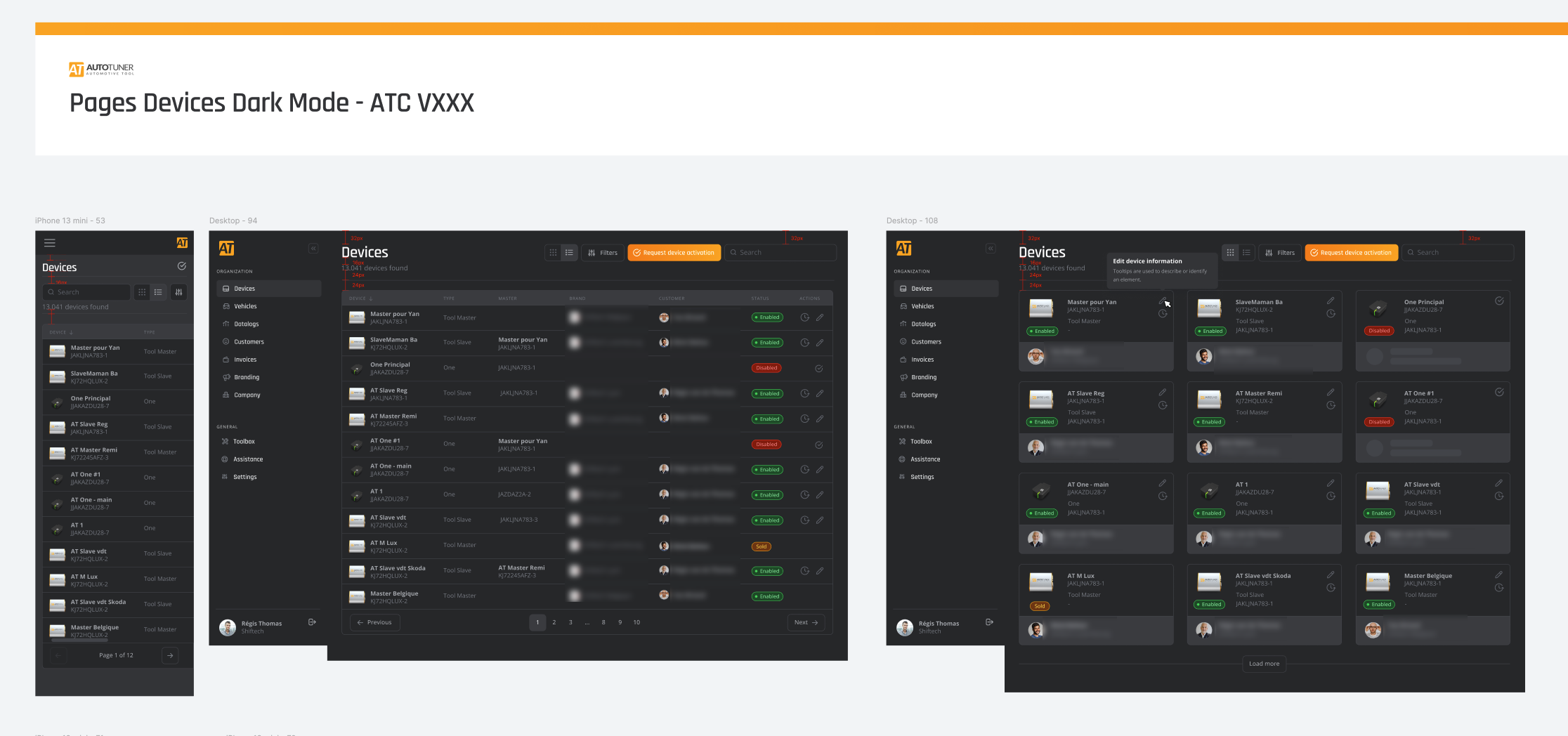View history of AT Slave vdt card, Desktop - 108
This screenshot has height=736, width=1568.
[1499, 496]
